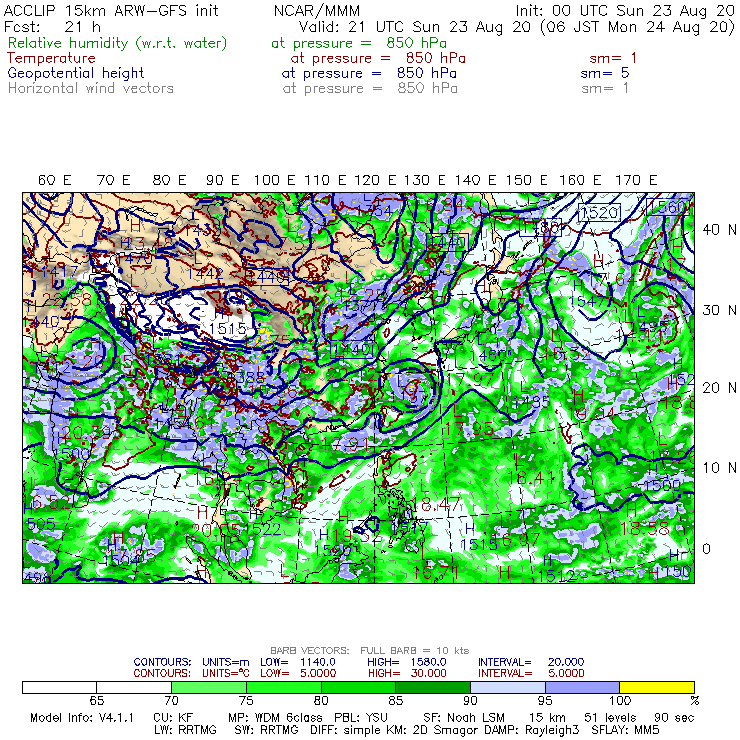Click the "90" colorbar tick label
Image resolution: width=740 pixels, height=740 pixels.
470,700
